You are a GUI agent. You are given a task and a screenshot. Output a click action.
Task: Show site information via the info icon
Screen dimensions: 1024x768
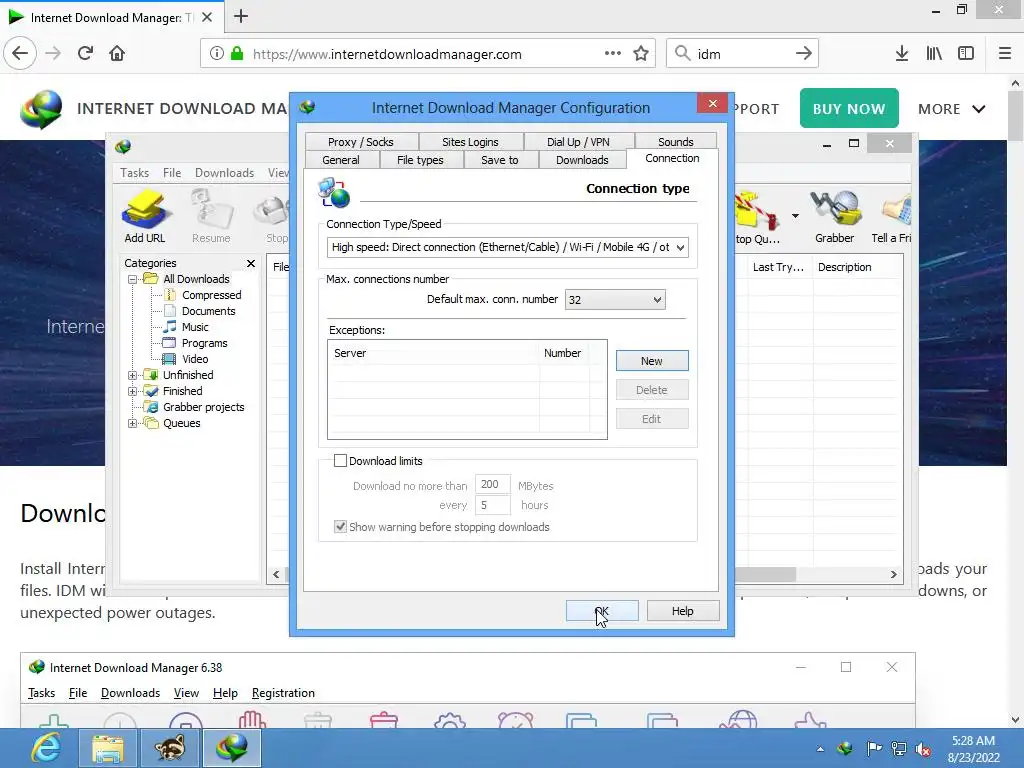click(x=216, y=54)
